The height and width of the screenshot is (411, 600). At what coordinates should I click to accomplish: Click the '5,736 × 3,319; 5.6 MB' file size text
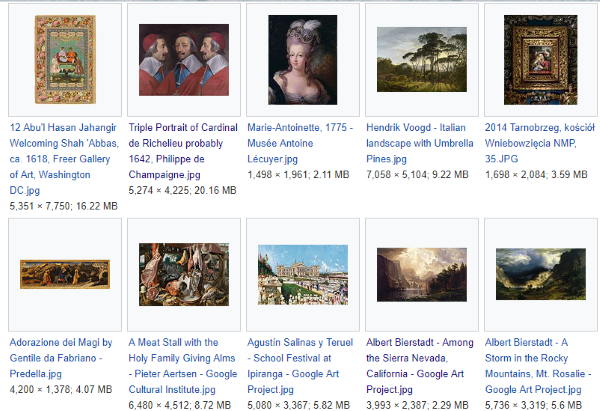coord(533,405)
